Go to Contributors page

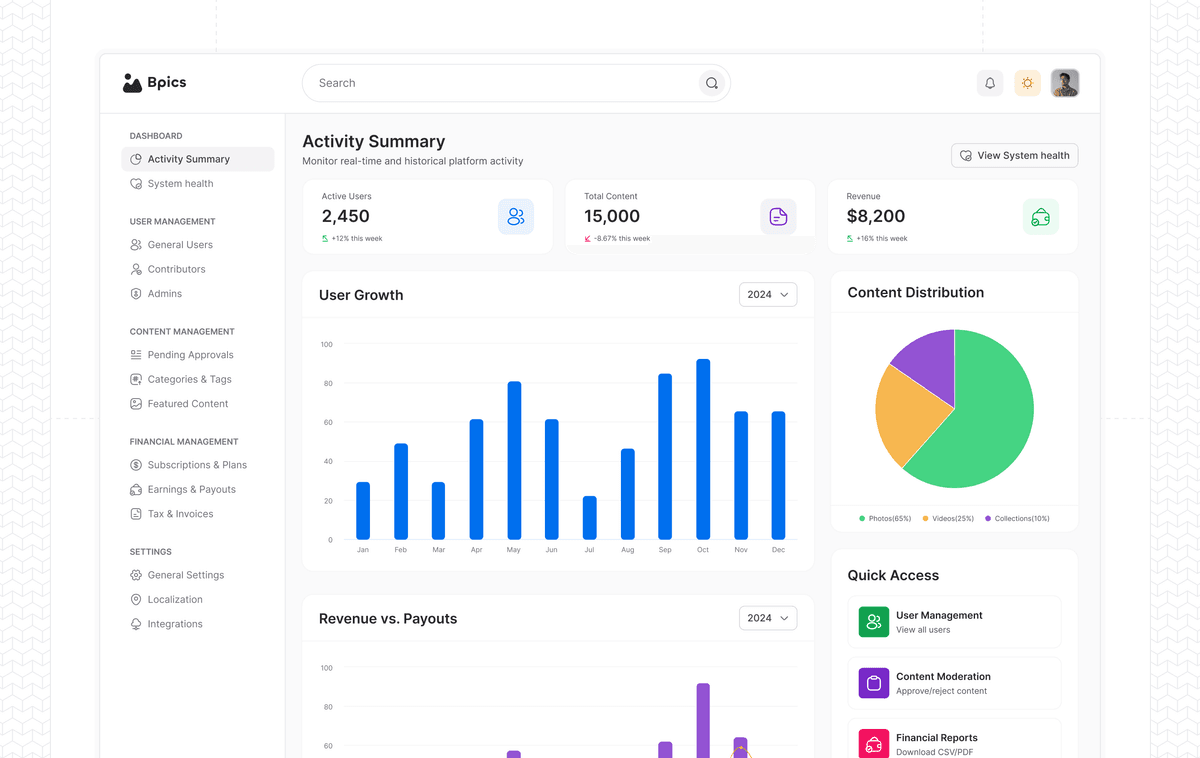coord(198,269)
